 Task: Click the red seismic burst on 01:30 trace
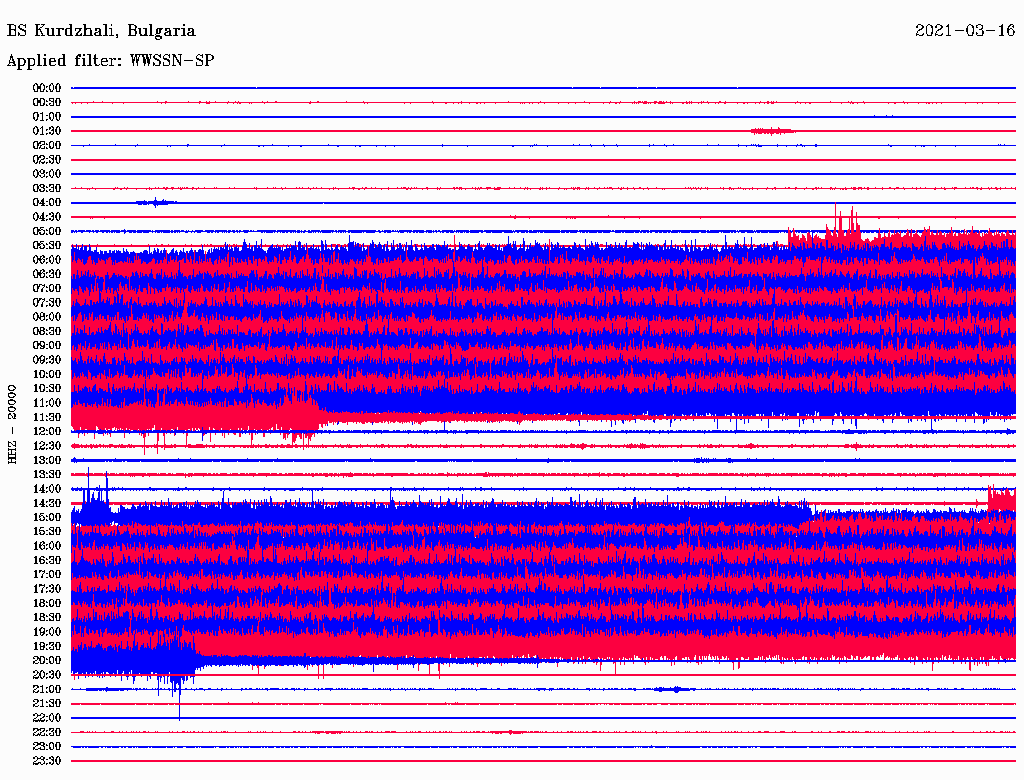pyautogui.click(x=773, y=131)
